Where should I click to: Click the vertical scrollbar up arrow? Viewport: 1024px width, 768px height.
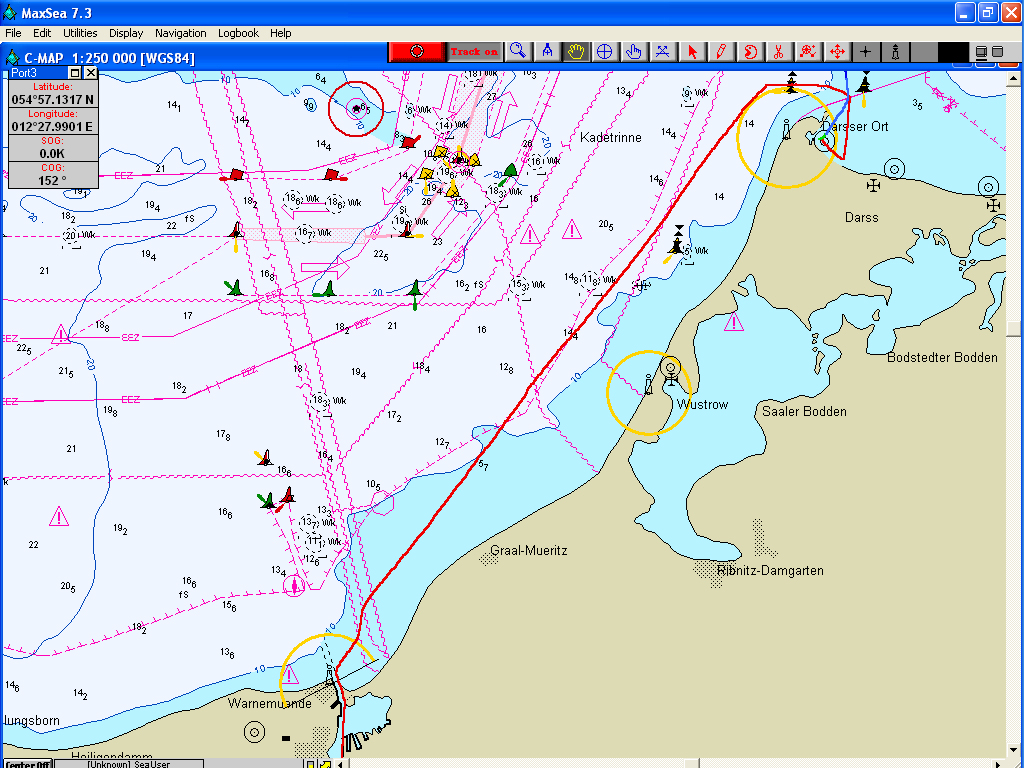point(1013,78)
